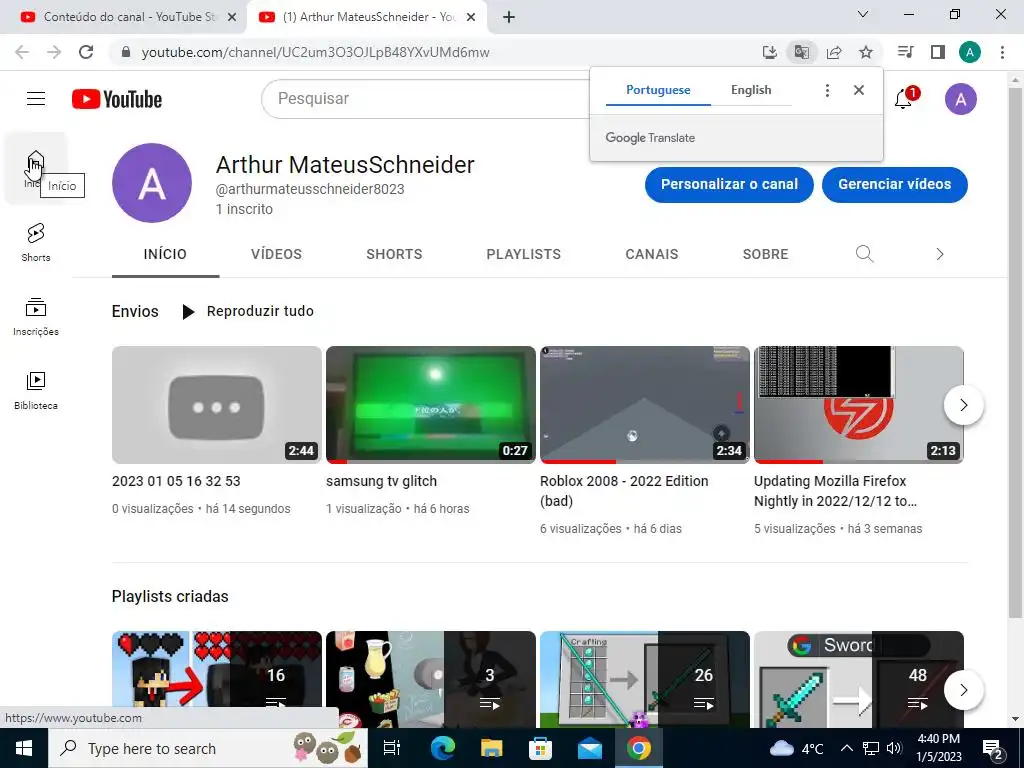The height and width of the screenshot is (768, 1024).
Task: Open the Chrome three-dot menu
Action: tap(1002, 52)
